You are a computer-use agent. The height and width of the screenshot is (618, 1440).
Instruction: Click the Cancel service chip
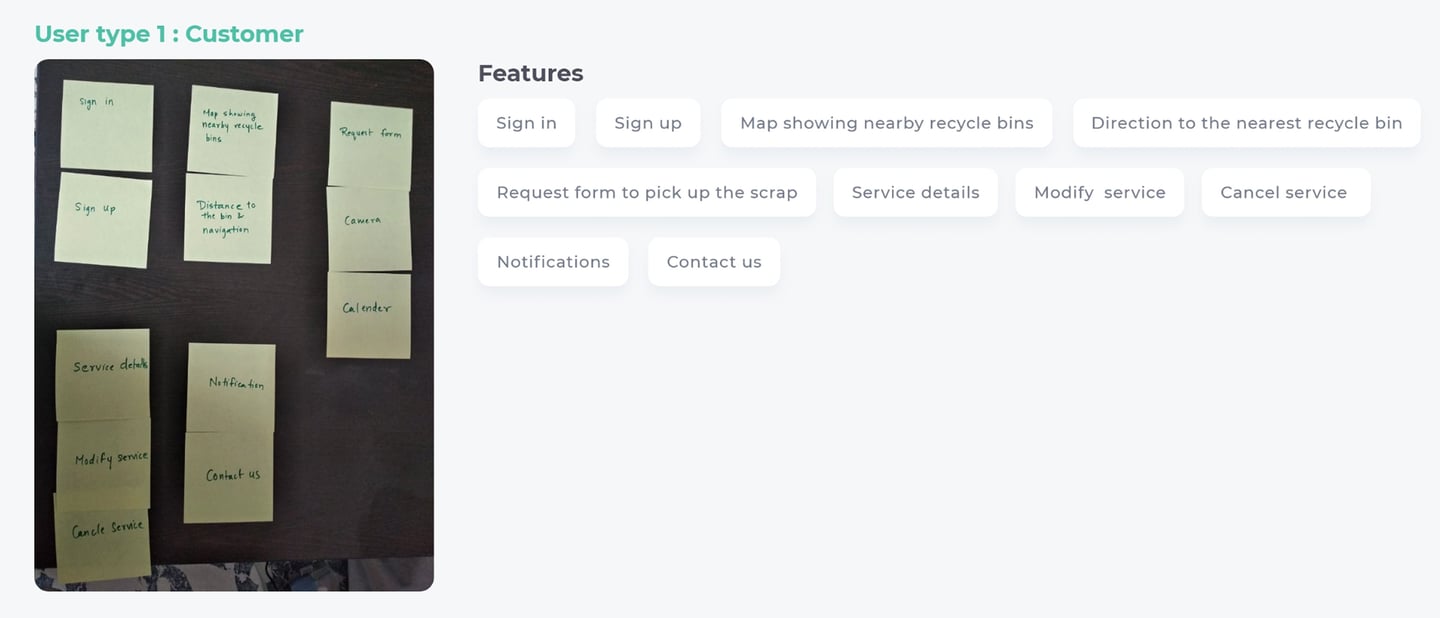(x=1285, y=192)
